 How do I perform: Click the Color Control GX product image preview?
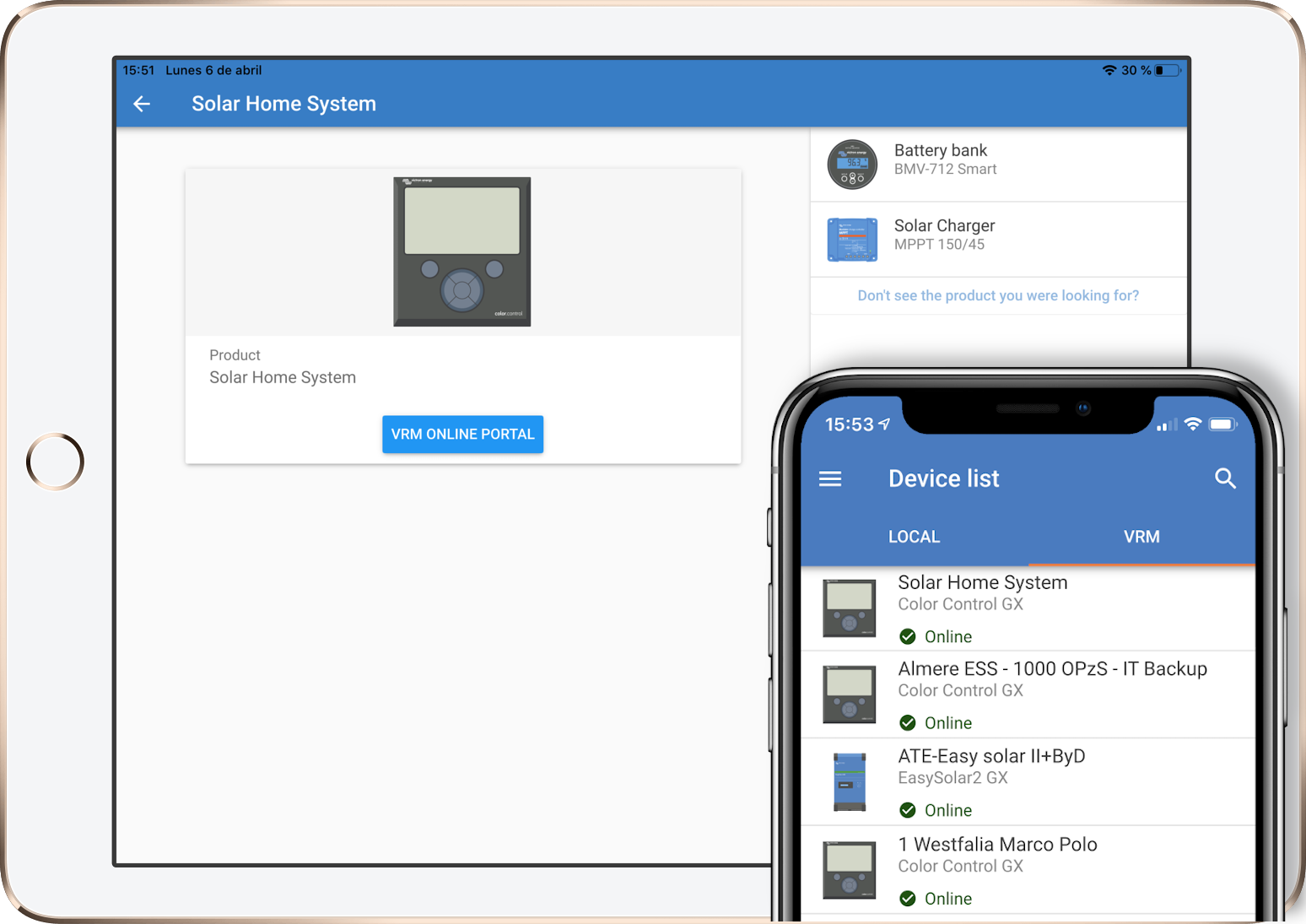pyautogui.click(x=461, y=251)
